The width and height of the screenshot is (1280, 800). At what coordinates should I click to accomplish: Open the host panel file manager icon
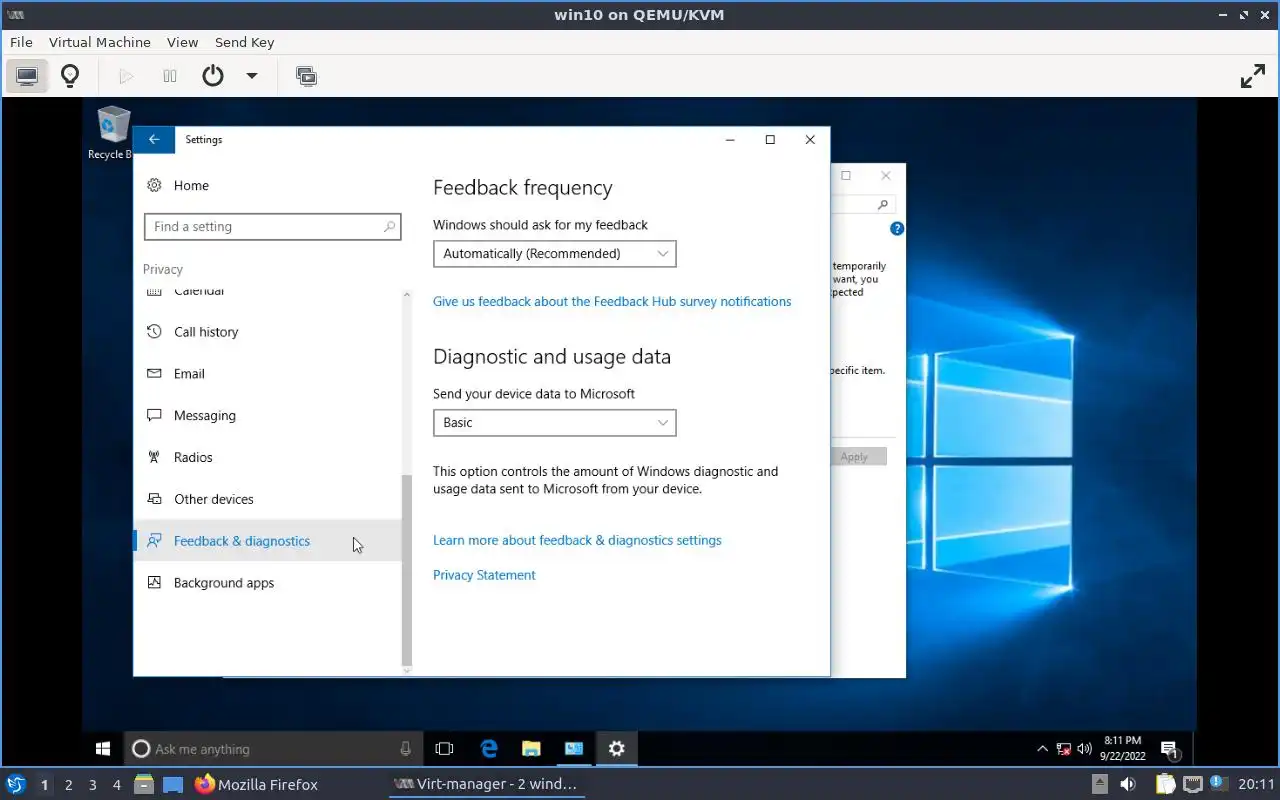pyautogui.click(x=143, y=784)
